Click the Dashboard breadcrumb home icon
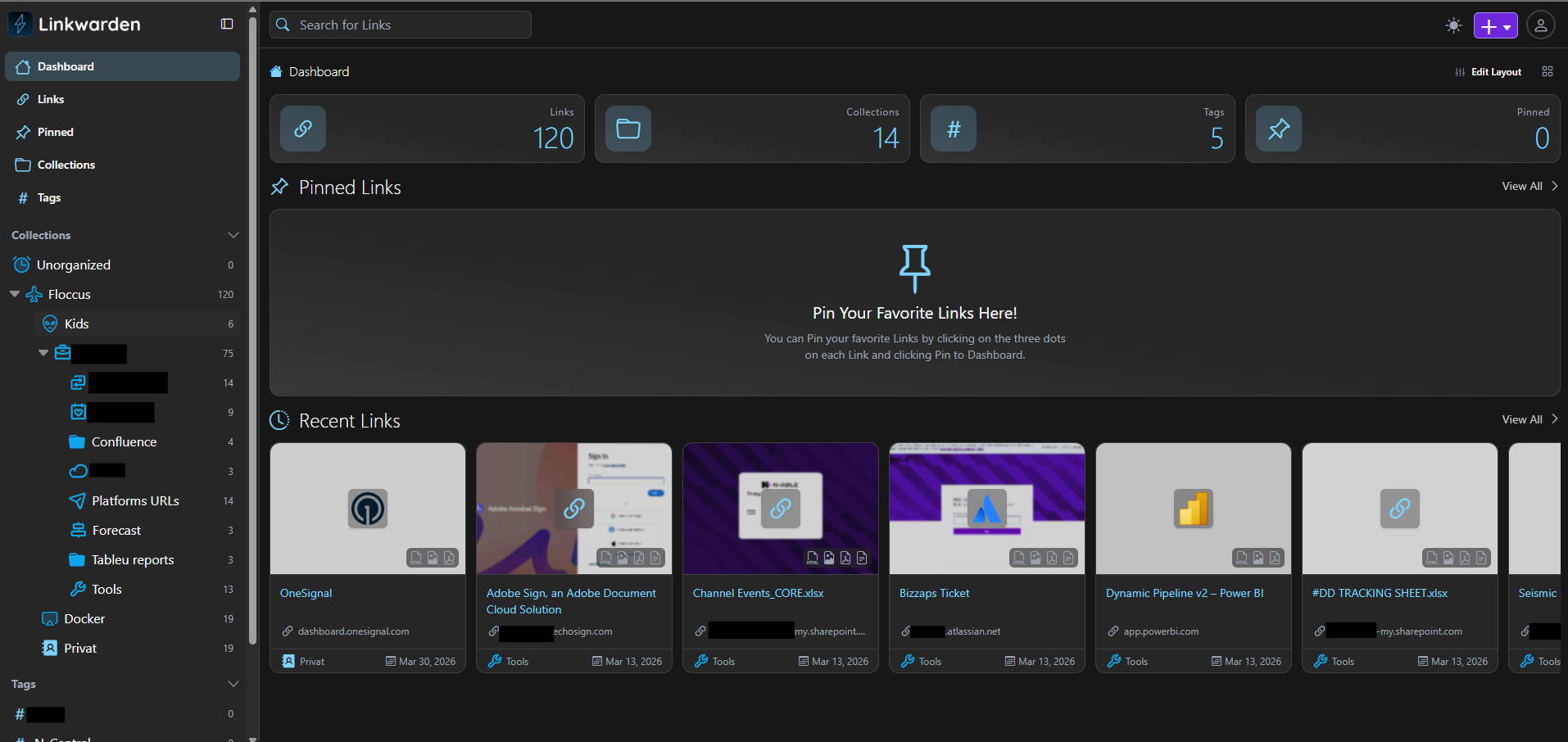Viewport: 1568px width, 742px height. tap(276, 71)
